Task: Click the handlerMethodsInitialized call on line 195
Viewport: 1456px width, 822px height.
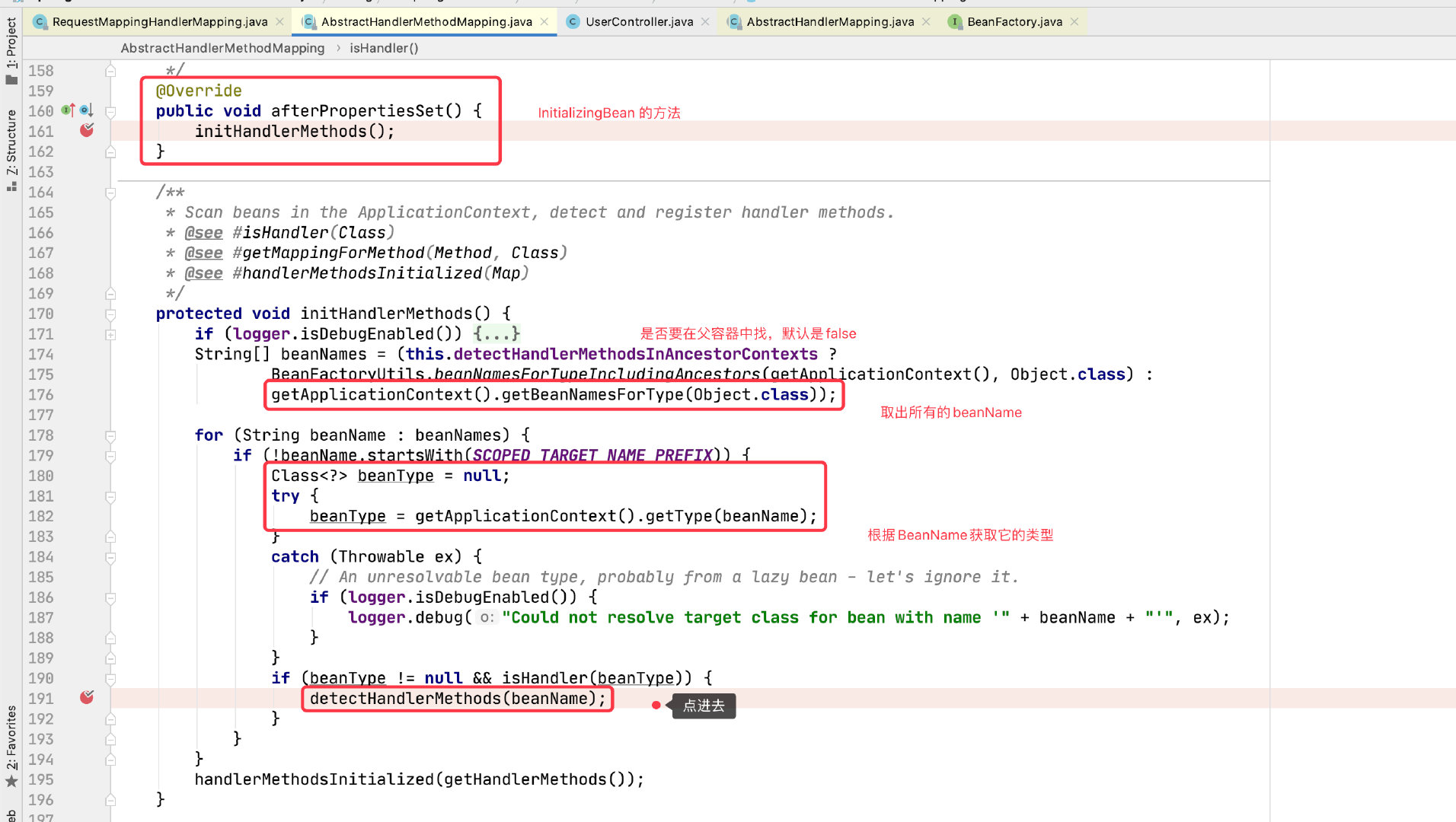Action: click(x=314, y=779)
